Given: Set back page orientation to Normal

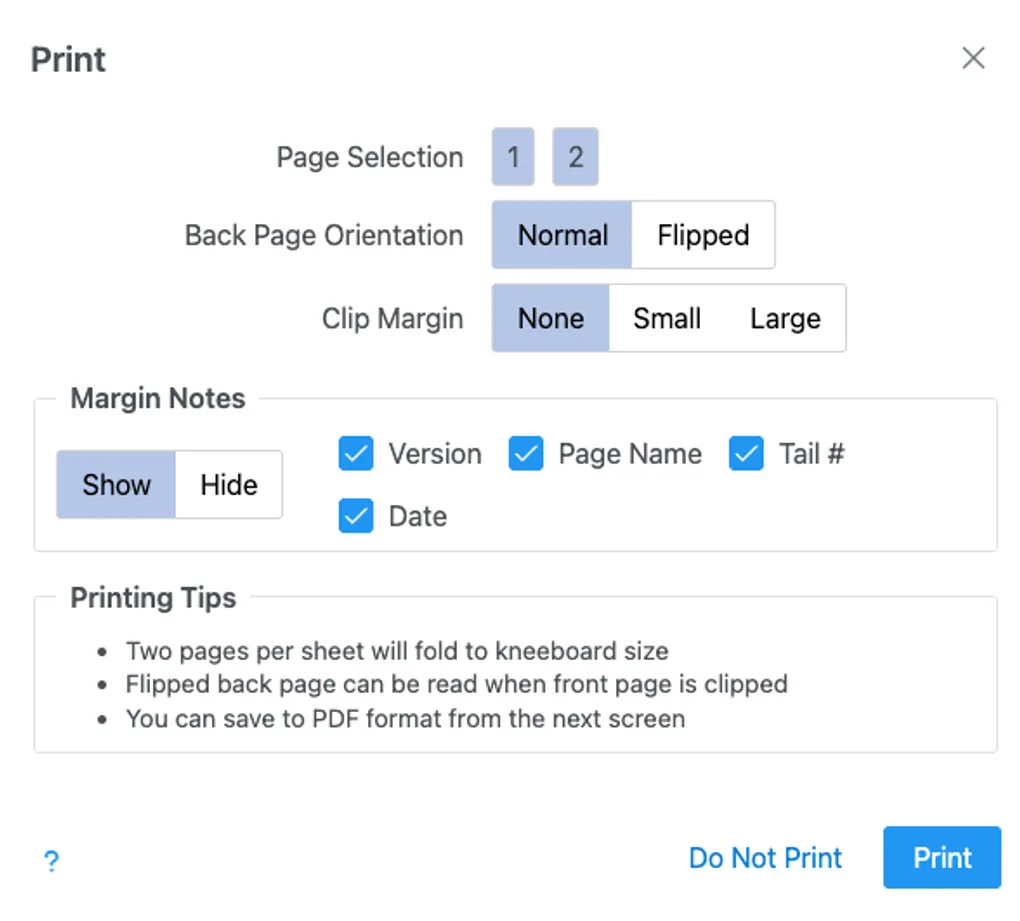Looking at the screenshot, I should [562, 235].
